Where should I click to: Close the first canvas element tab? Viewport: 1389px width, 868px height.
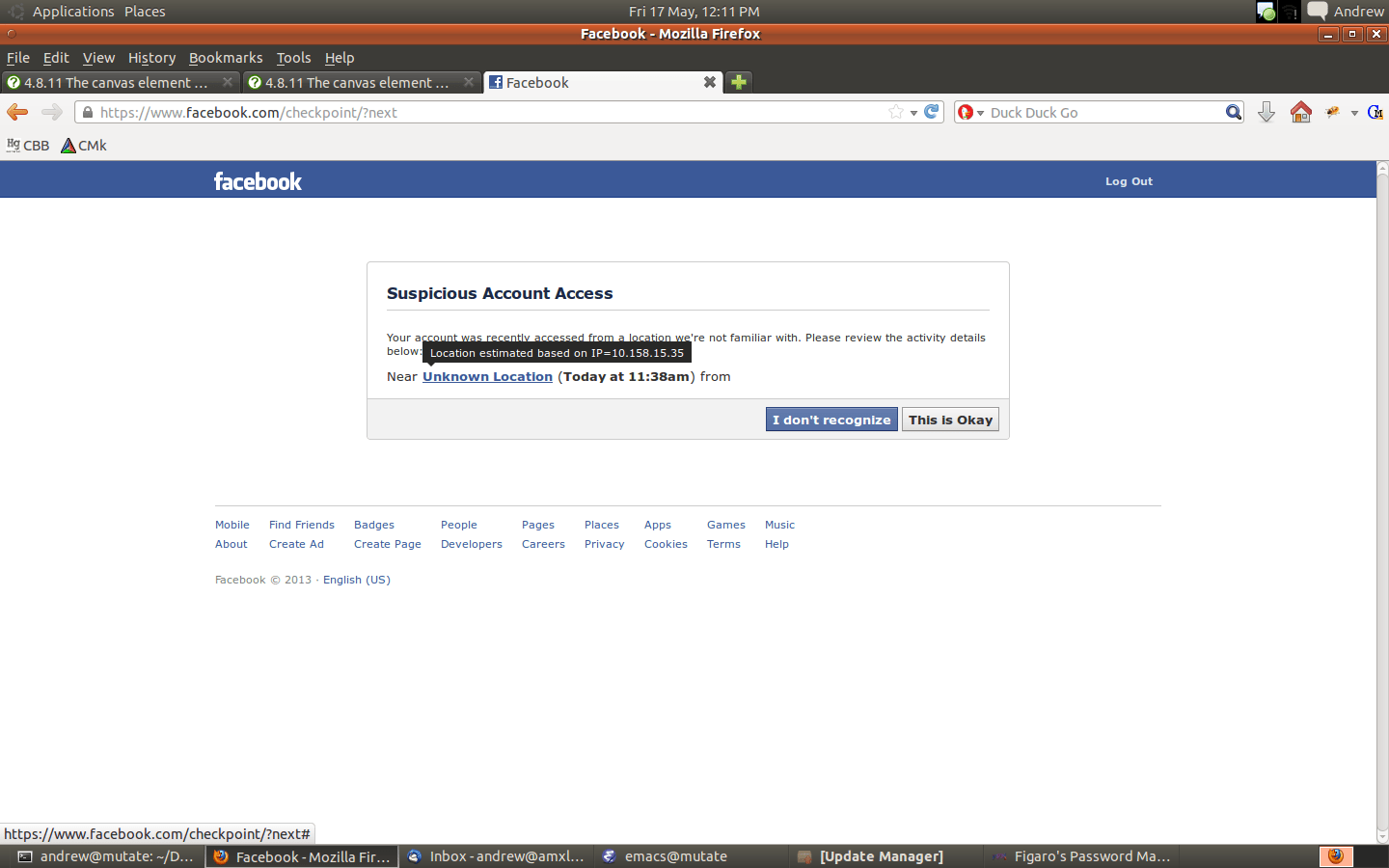click(x=228, y=82)
